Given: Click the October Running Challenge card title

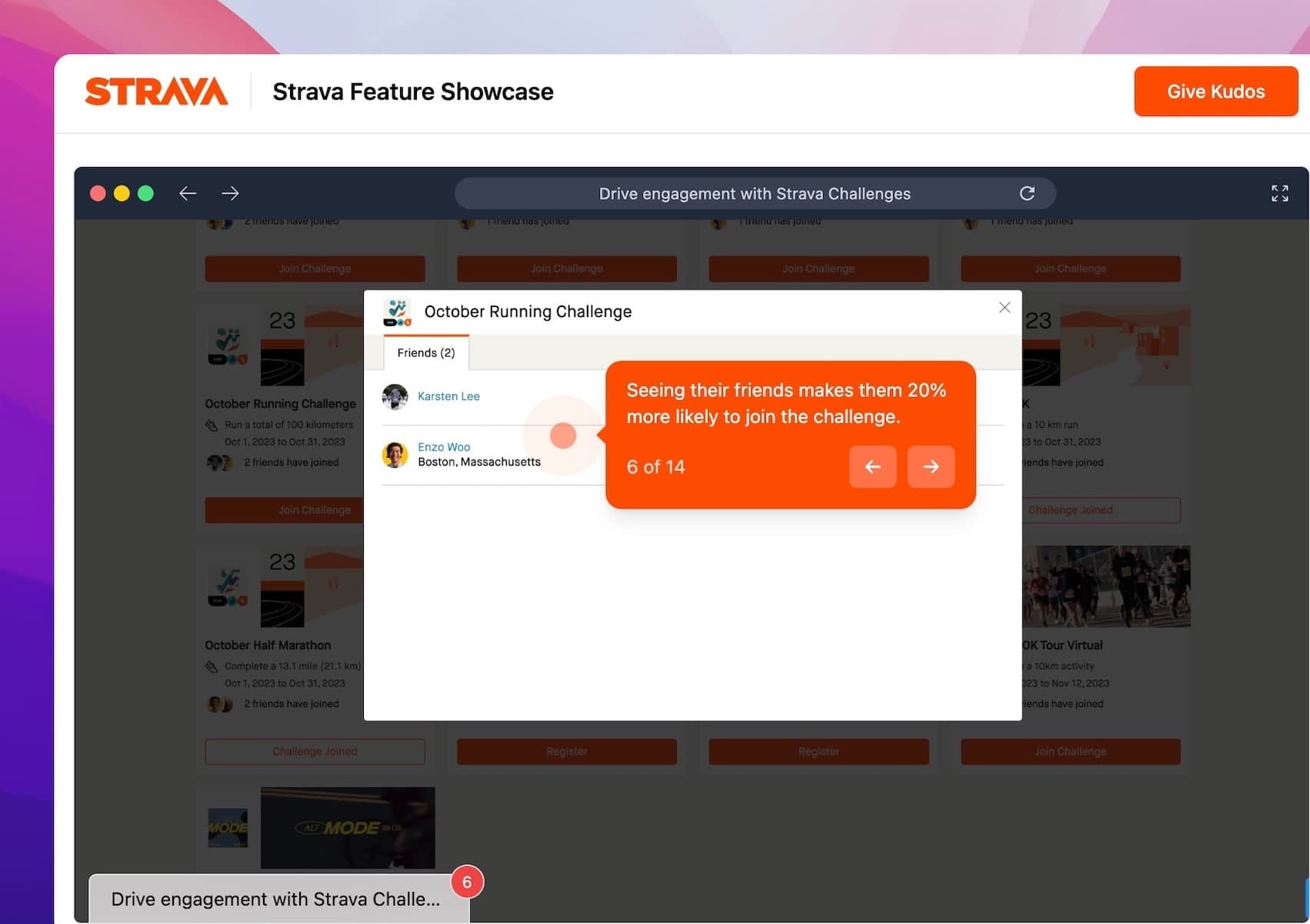Looking at the screenshot, I should tap(280, 404).
